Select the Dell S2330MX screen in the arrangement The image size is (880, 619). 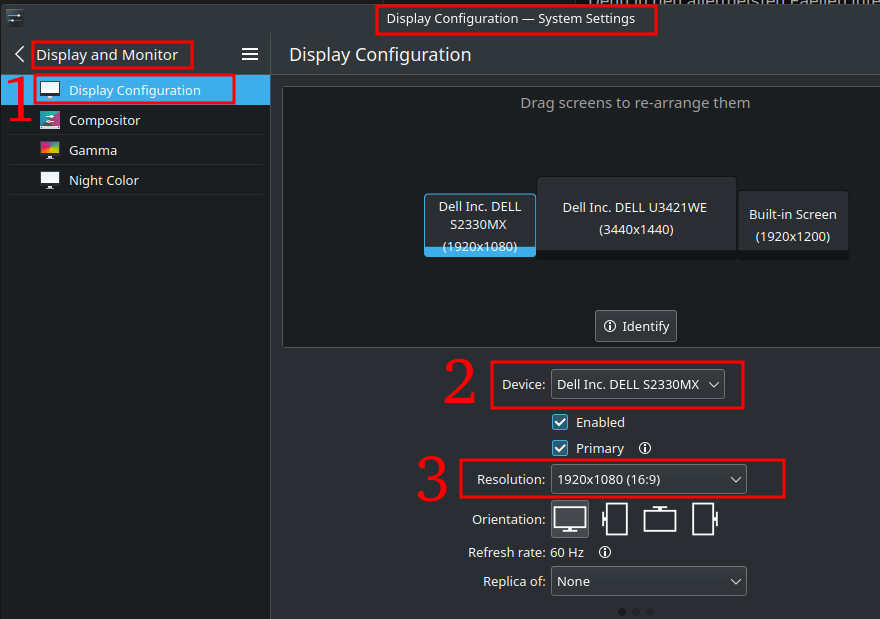[x=480, y=226]
